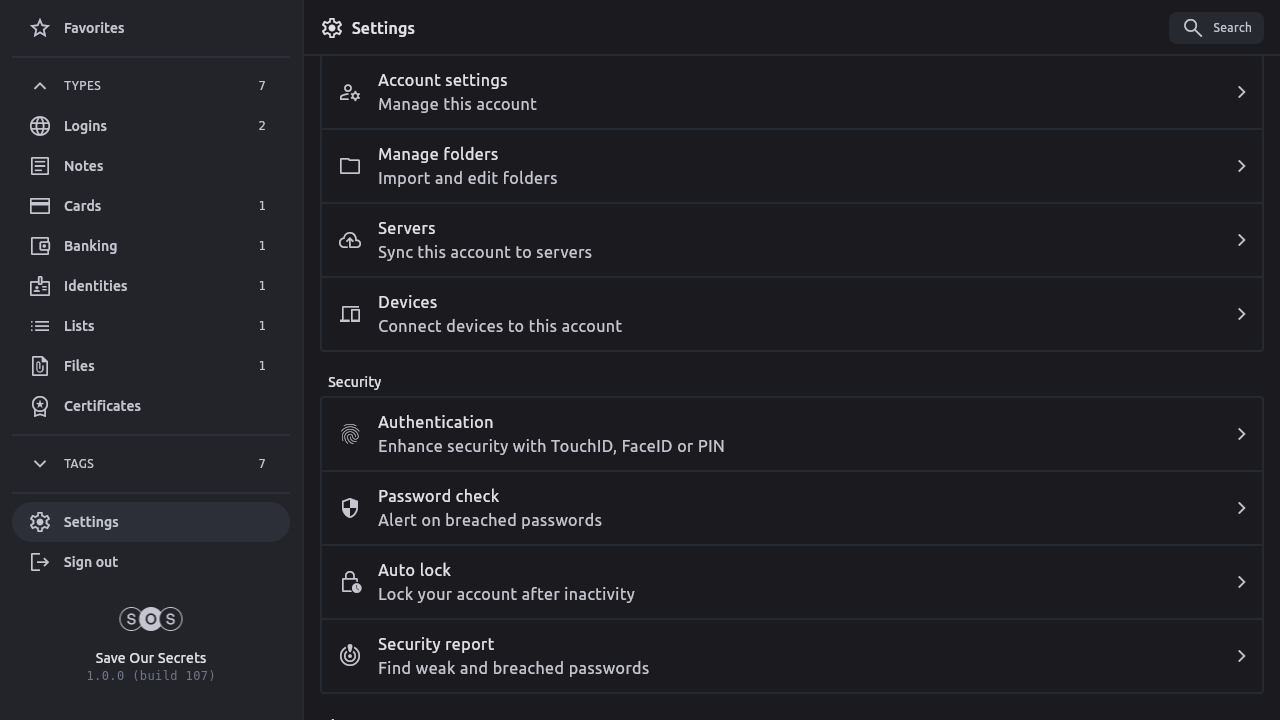The image size is (1280, 720).
Task: Open the Search box
Action: tap(1216, 28)
